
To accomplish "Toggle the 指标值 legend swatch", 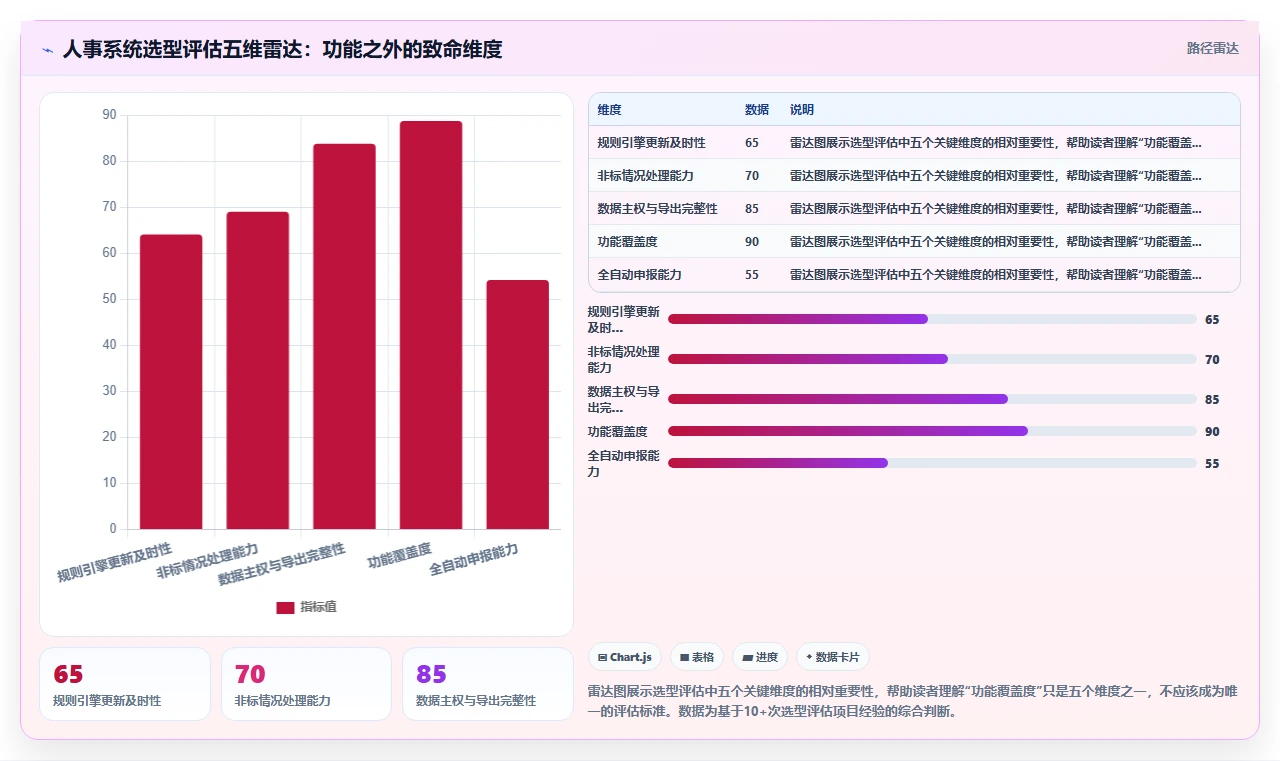I will point(285,607).
